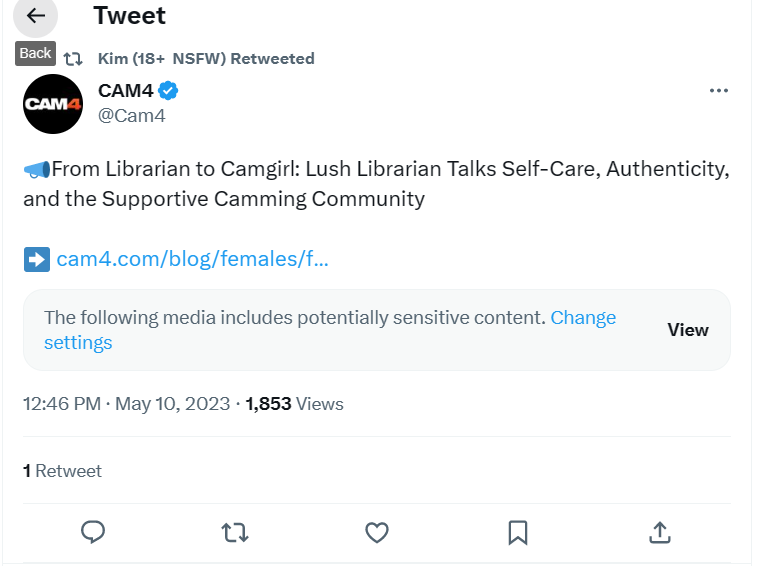Click the 1,853 Views count
This screenshot has height=566, width=760.
(x=294, y=404)
